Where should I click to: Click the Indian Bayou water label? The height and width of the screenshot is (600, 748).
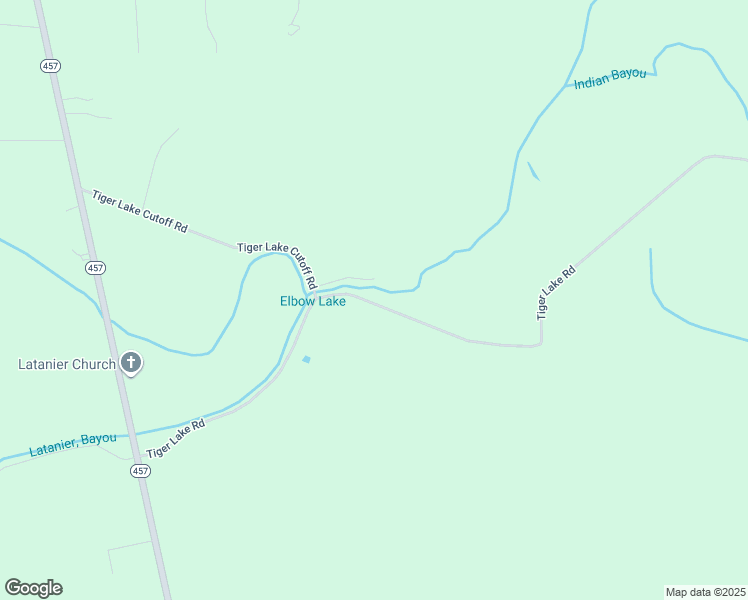tap(610, 79)
